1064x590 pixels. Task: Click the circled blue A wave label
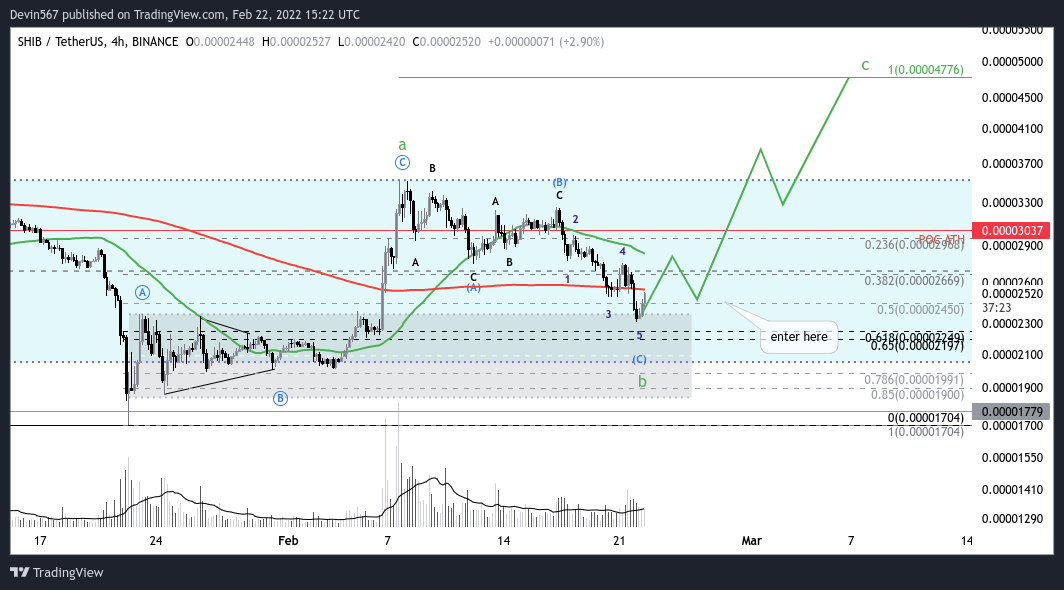coord(142,293)
